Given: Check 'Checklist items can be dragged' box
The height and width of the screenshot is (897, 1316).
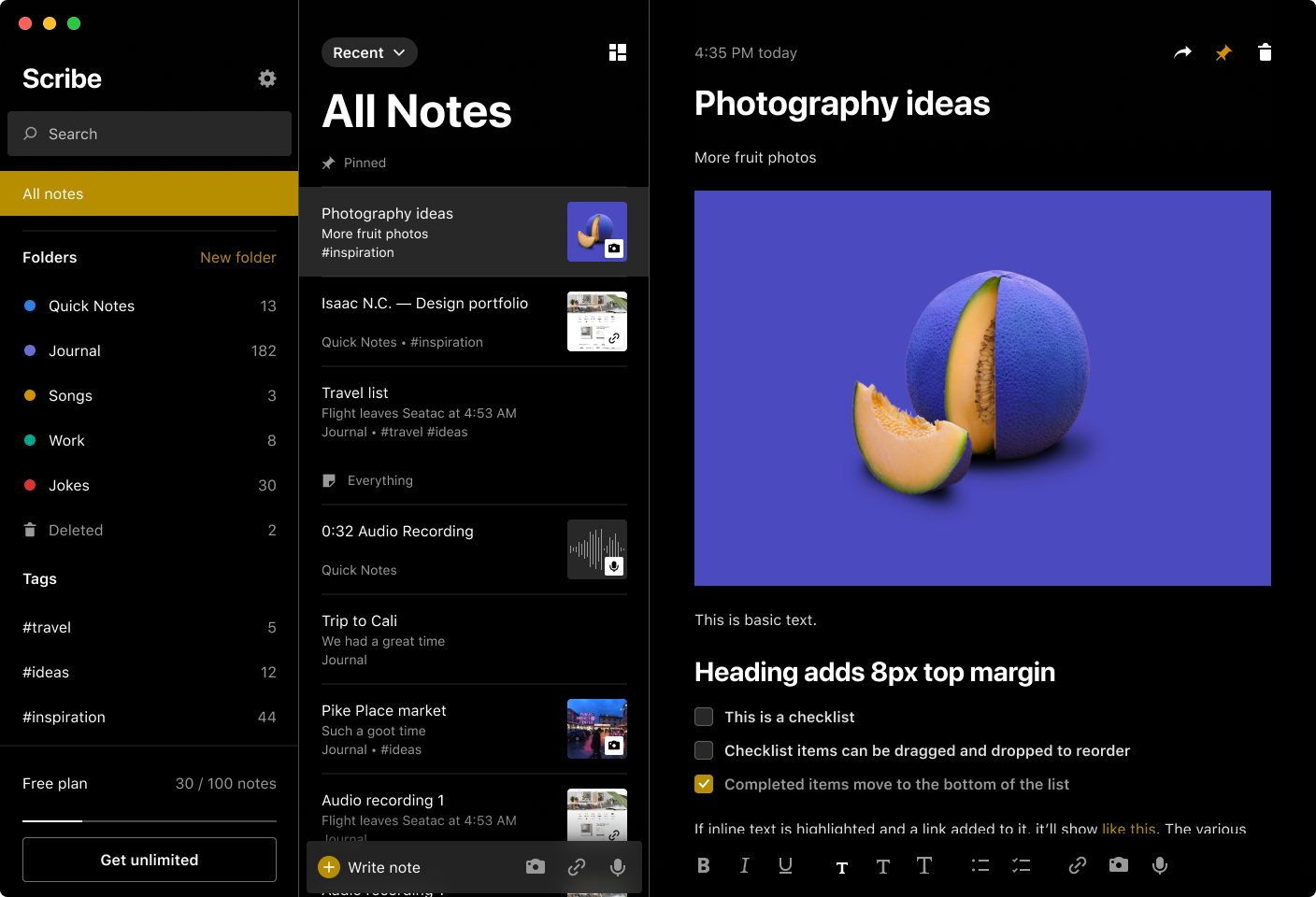Looking at the screenshot, I should click(x=704, y=750).
